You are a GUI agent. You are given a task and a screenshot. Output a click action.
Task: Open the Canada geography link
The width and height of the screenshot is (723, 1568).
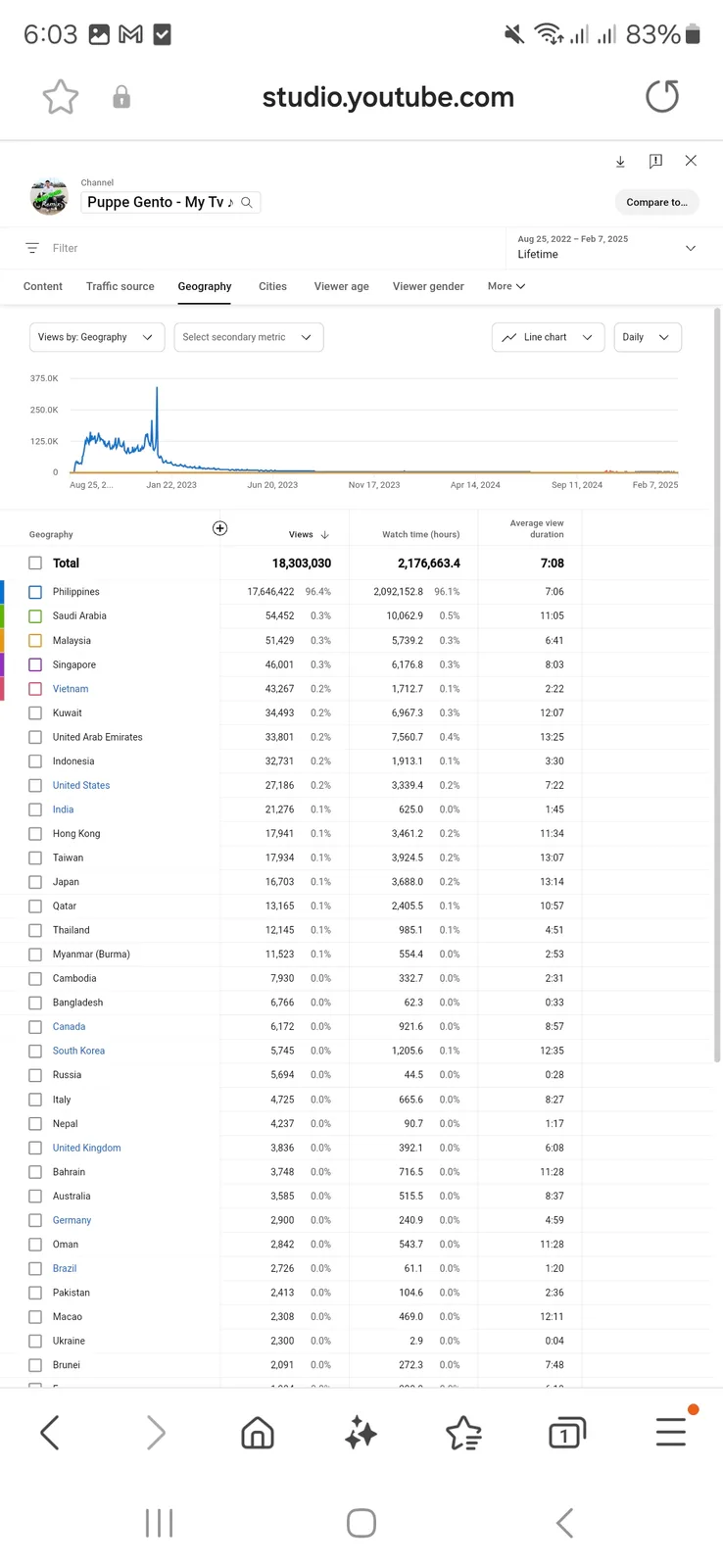[x=69, y=1027]
